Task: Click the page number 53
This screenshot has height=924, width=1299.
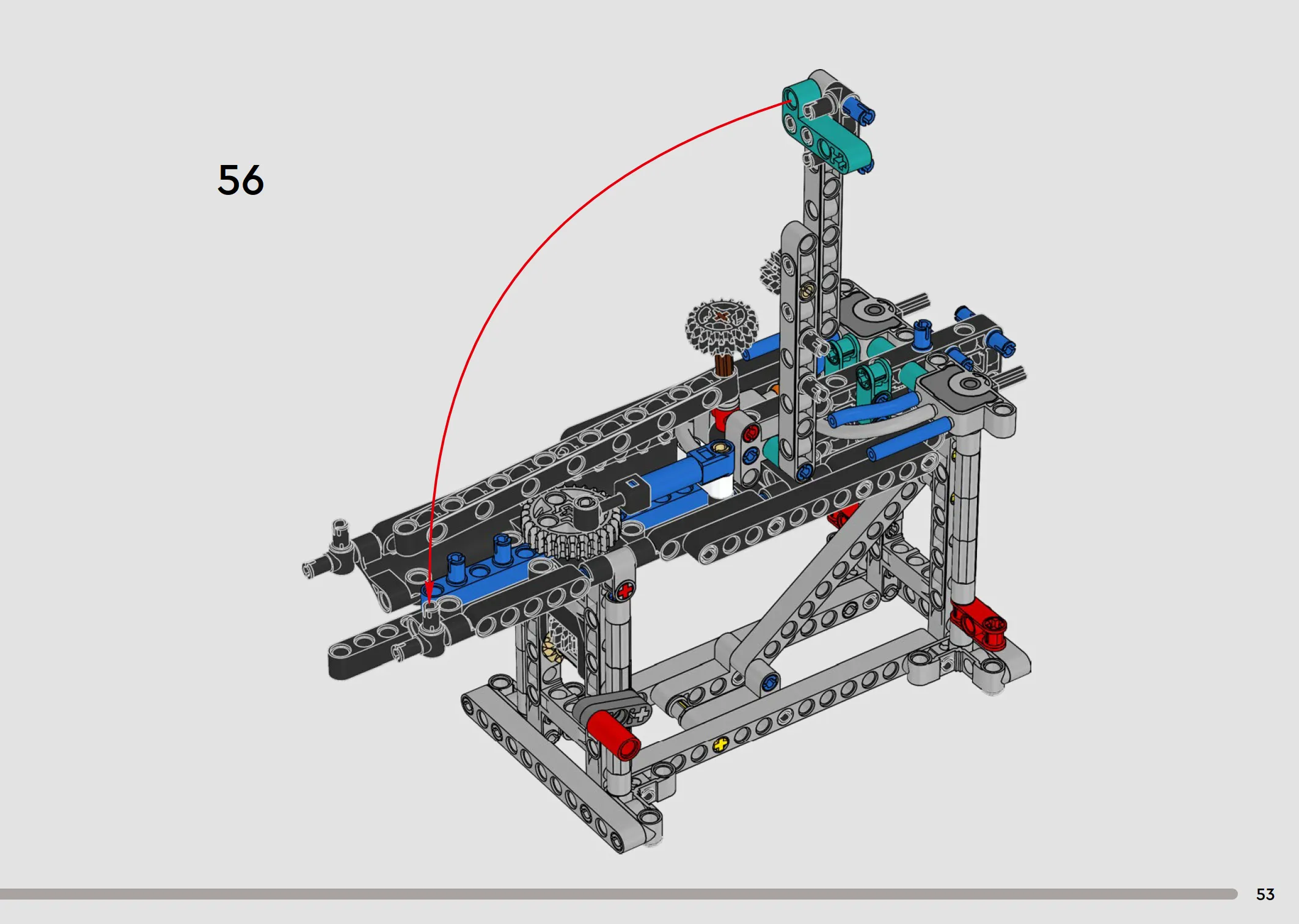Action: coord(1265,895)
